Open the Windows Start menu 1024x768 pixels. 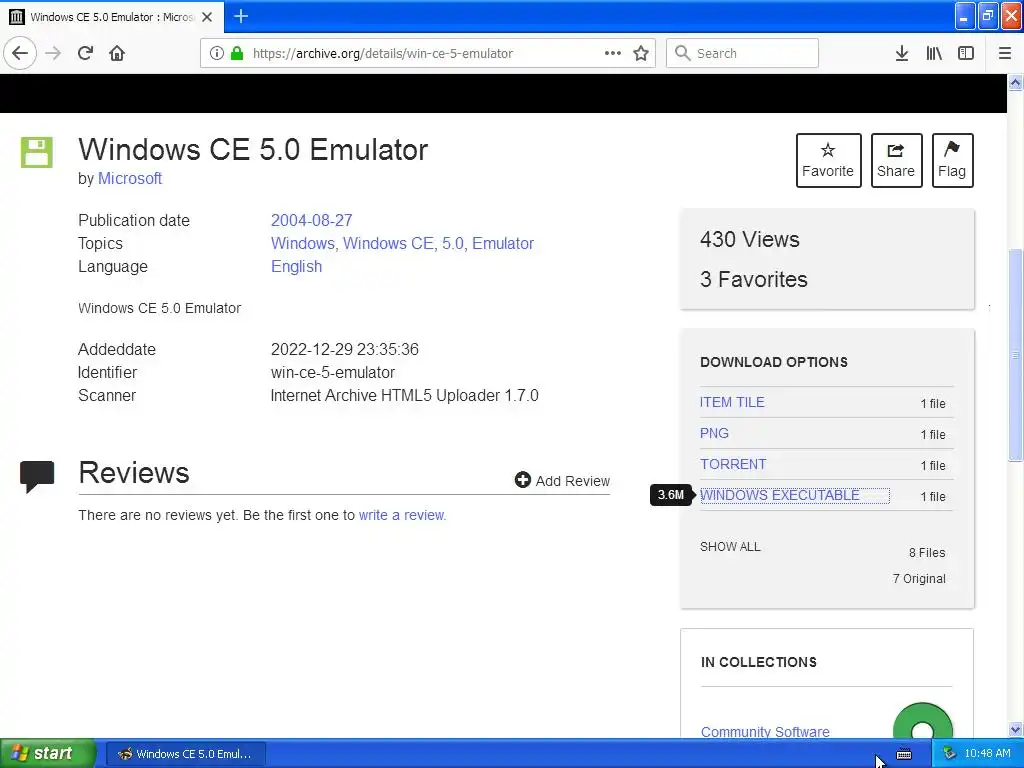point(46,754)
